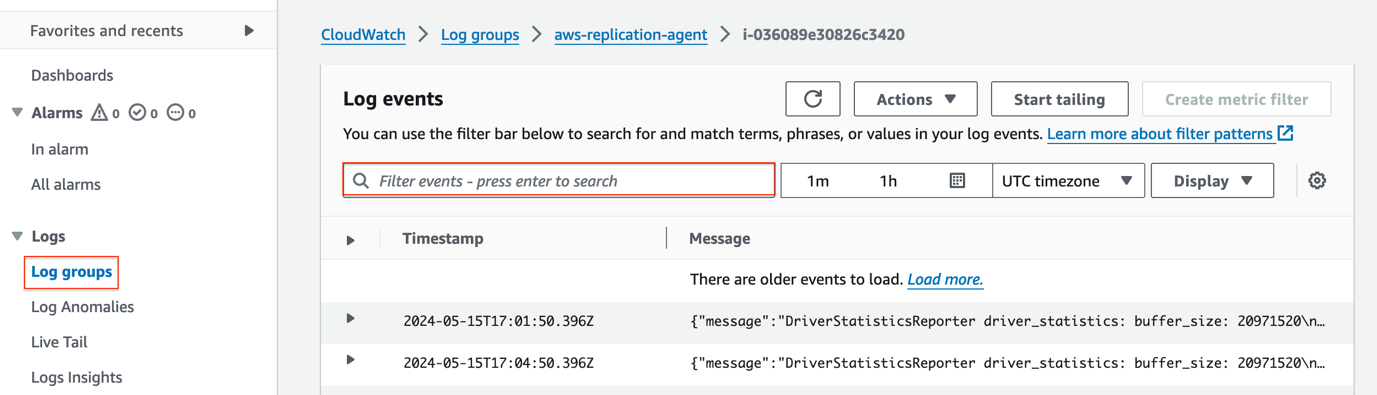Viewport: 1377px width, 395px height.
Task: Click Favorites and recents label
Action: (107, 31)
